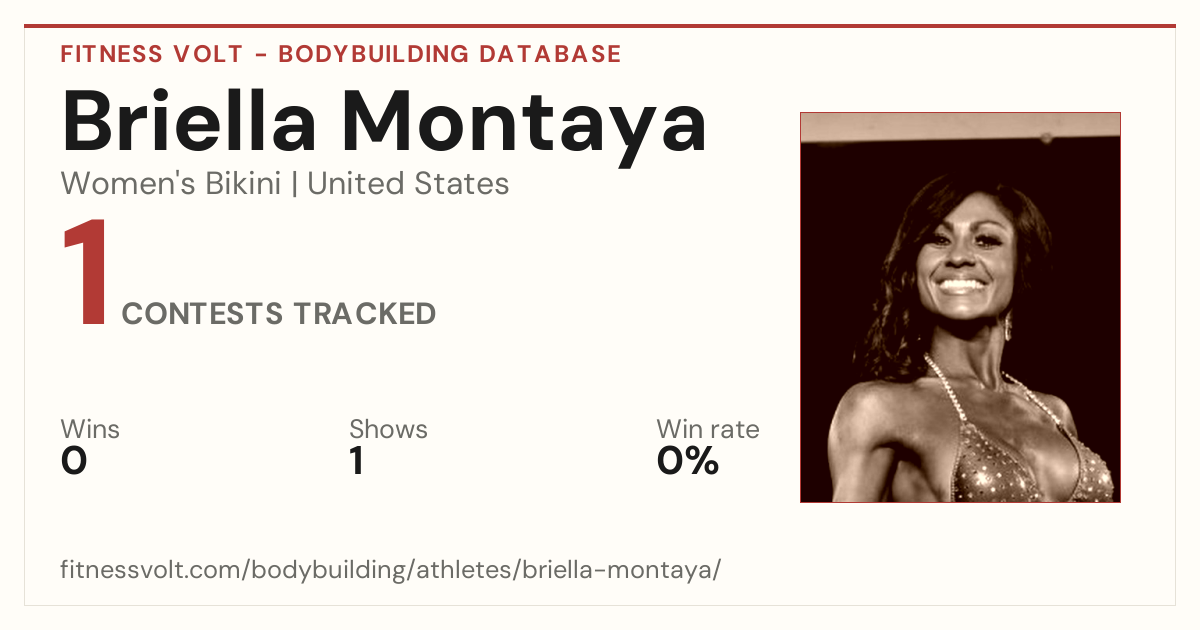Click the Shows value 1
The image size is (1200, 630).
click(x=356, y=461)
